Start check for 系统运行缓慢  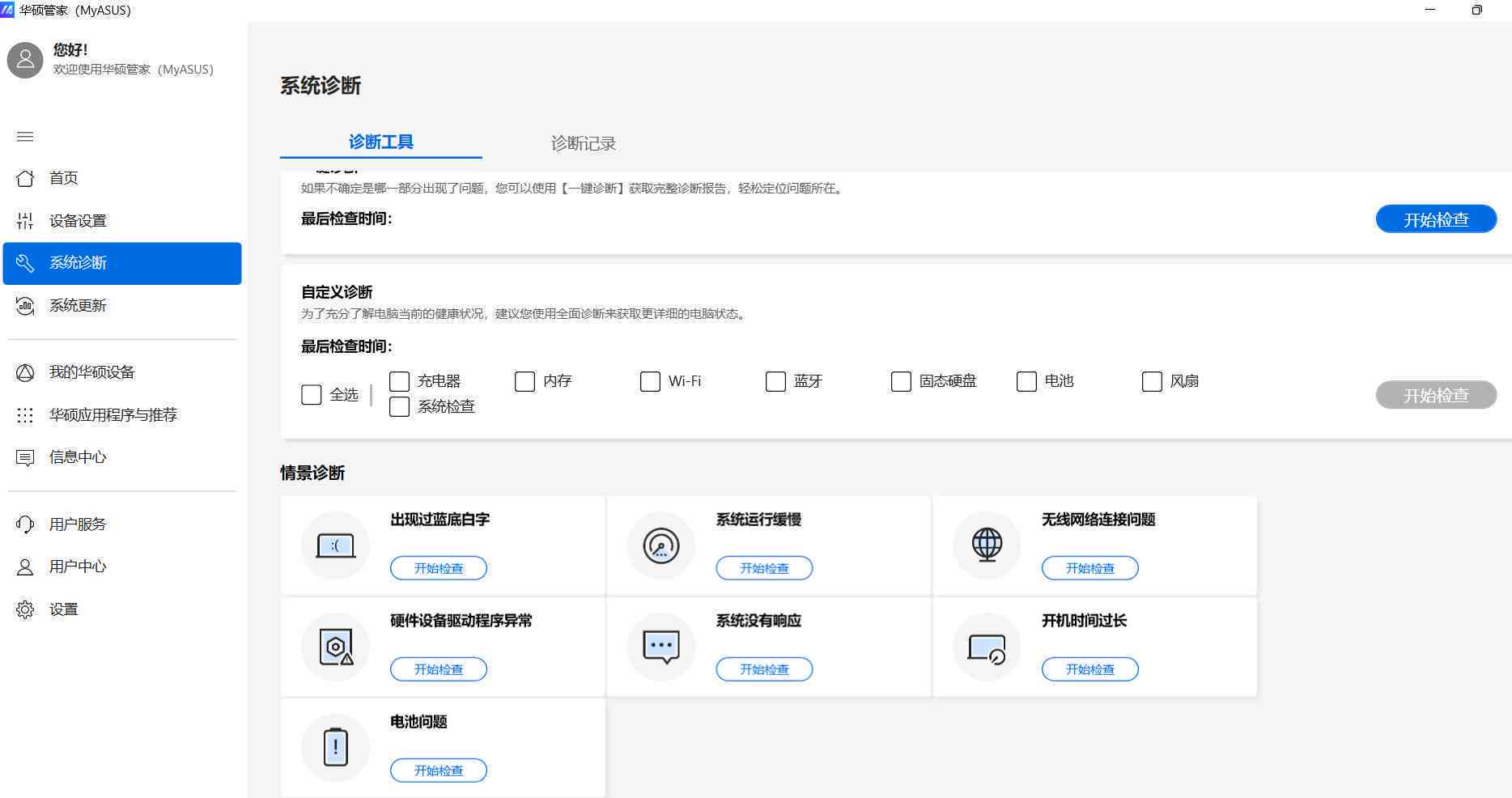764,568
